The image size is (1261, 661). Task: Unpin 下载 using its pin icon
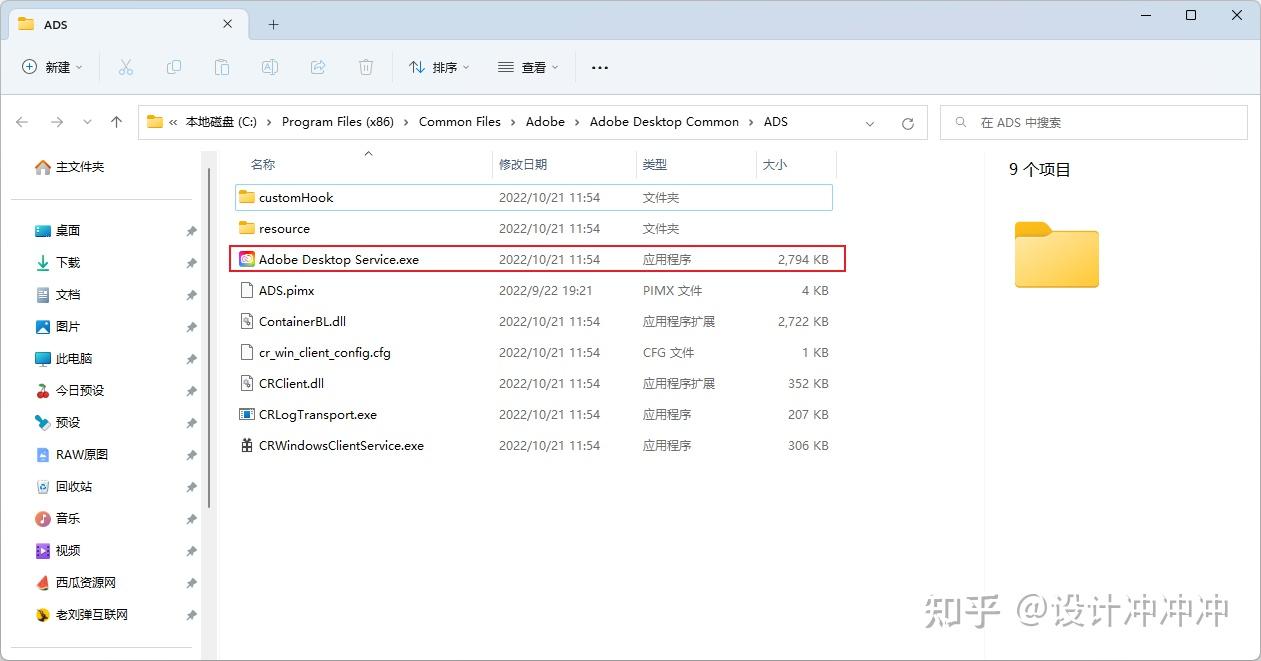[x=191, y=263]
